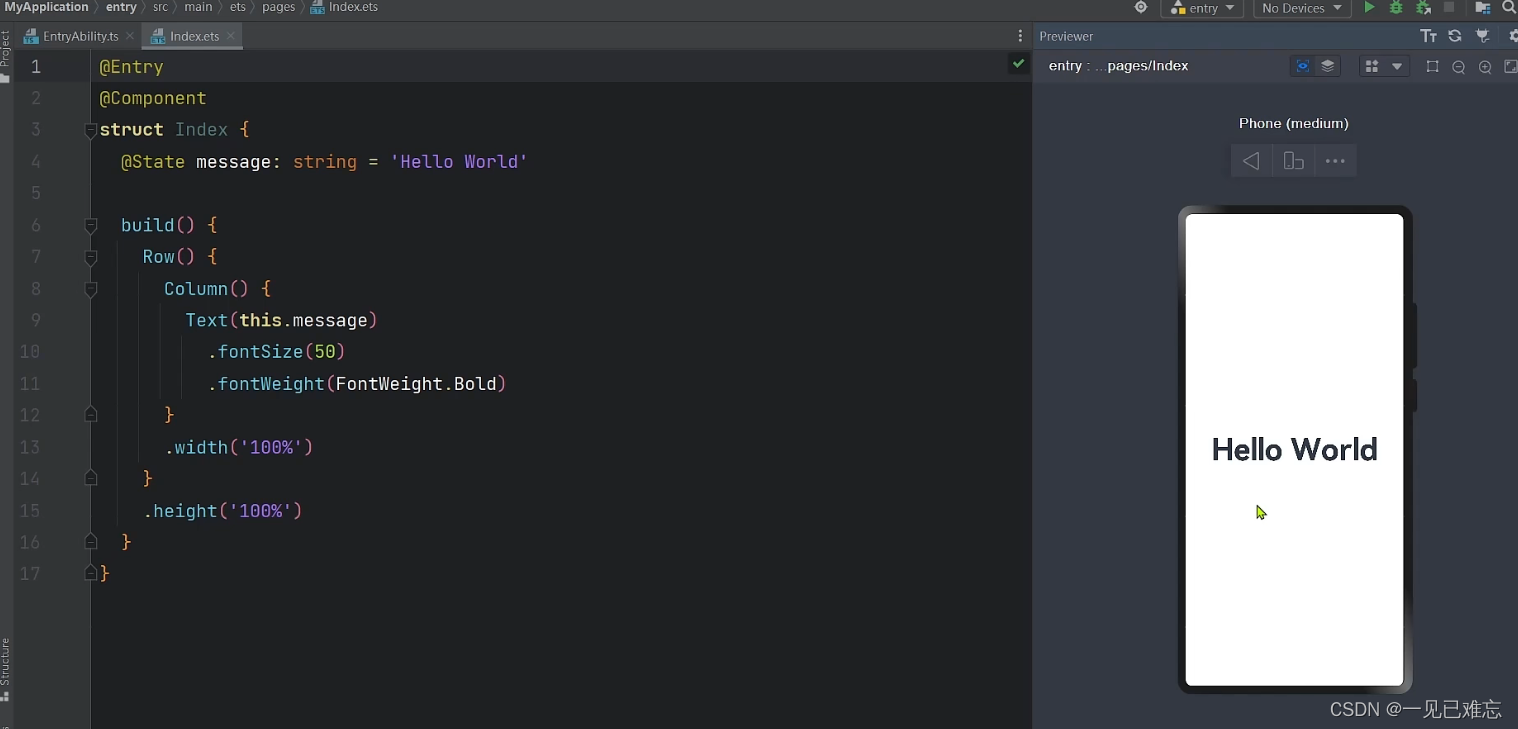
Task: Open the three-dots menu under Phone (medium)
Action: coord(1335,161)
